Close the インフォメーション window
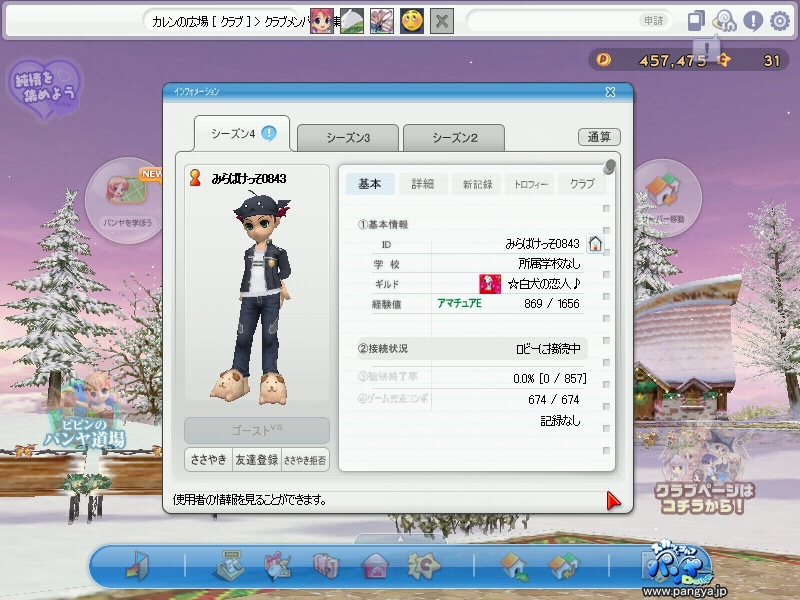Viewport: 800px width, 600px height. pyautogui.click(x=610, y=92)
